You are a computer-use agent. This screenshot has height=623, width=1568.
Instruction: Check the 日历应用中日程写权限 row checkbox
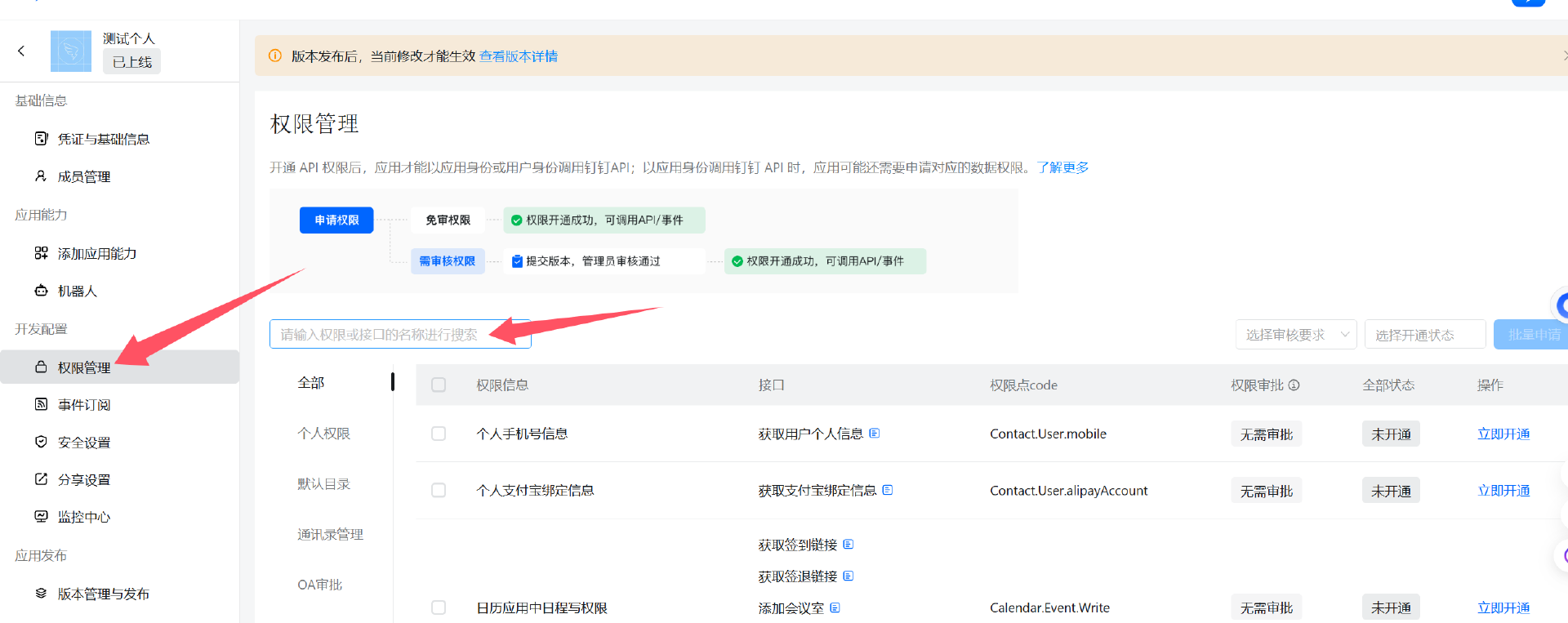439,607
